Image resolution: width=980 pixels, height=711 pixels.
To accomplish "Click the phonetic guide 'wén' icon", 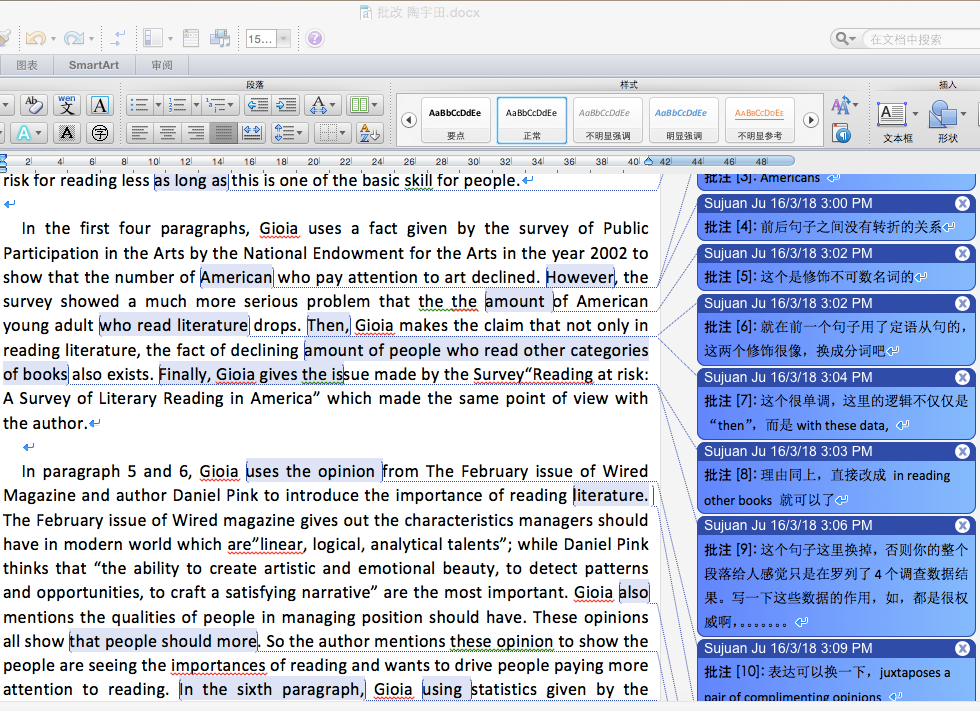I will tap(67, 105).
